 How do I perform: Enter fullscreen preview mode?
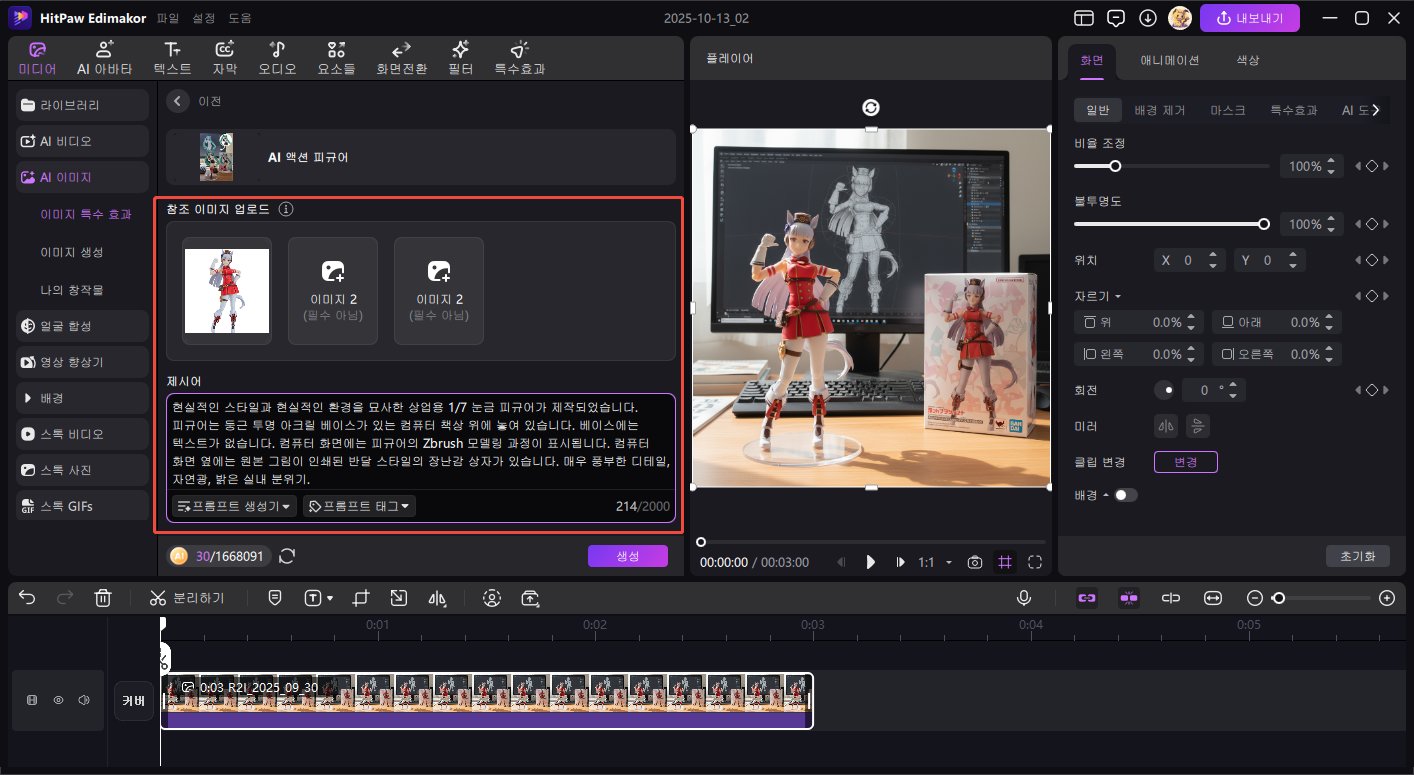click(x=1035, y=562)
